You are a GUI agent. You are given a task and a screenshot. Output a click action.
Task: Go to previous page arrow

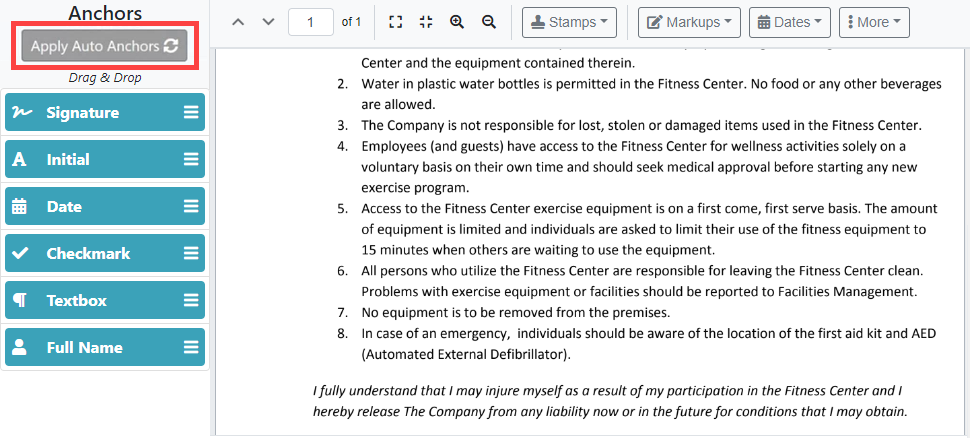237,22
